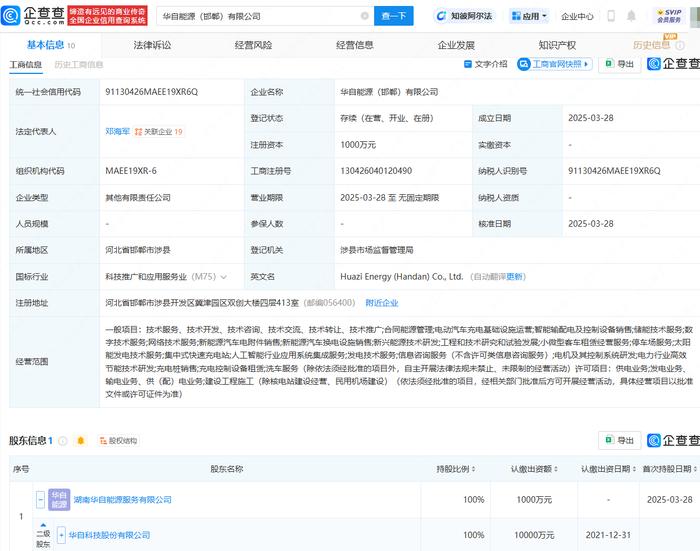Click organization code MAEE19XR-6
The height and width of the screenshot is (551, 700).
tap(131, 171)
